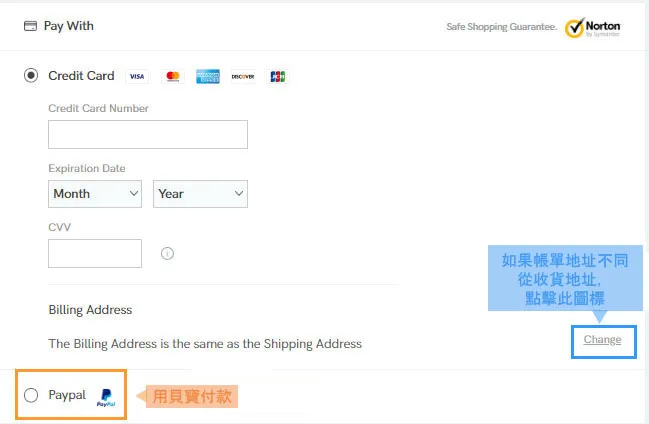Click the Discover card icon
649x424 pixels.
click(243, 77)
